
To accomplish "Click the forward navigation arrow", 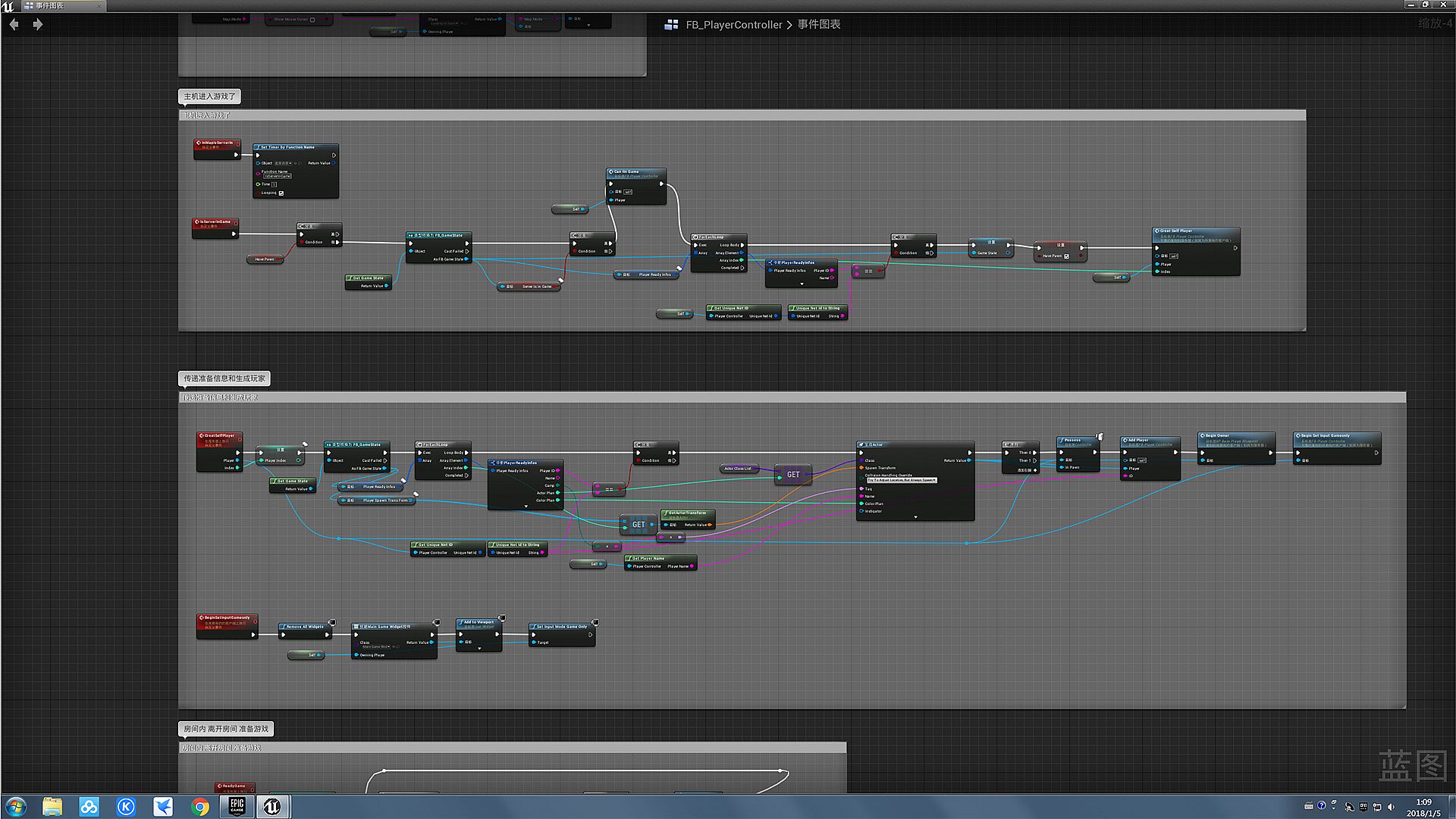I will [x=37, y=24].
